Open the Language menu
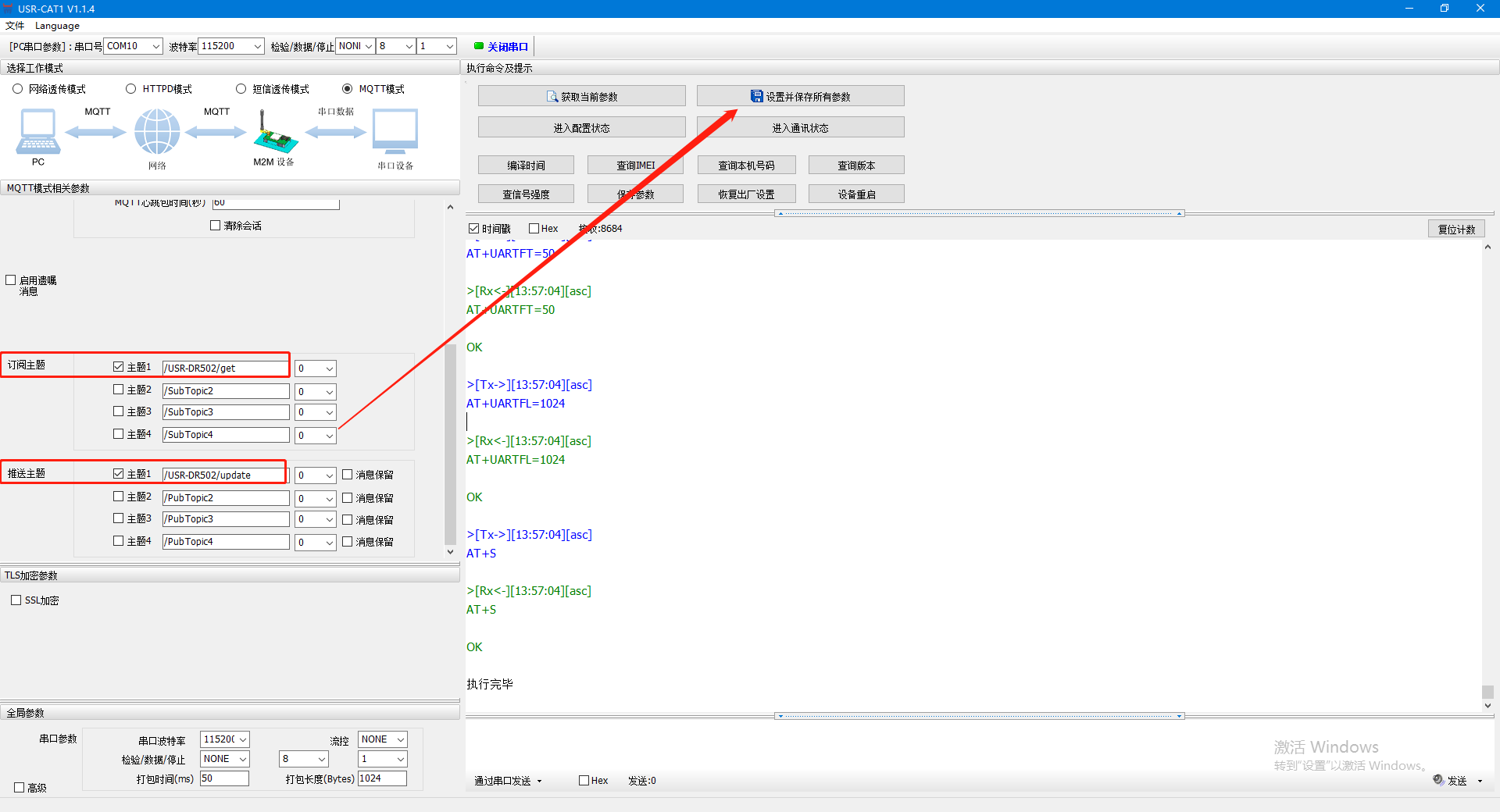This screenshot has height=812, width=1500. click(57, 26)
